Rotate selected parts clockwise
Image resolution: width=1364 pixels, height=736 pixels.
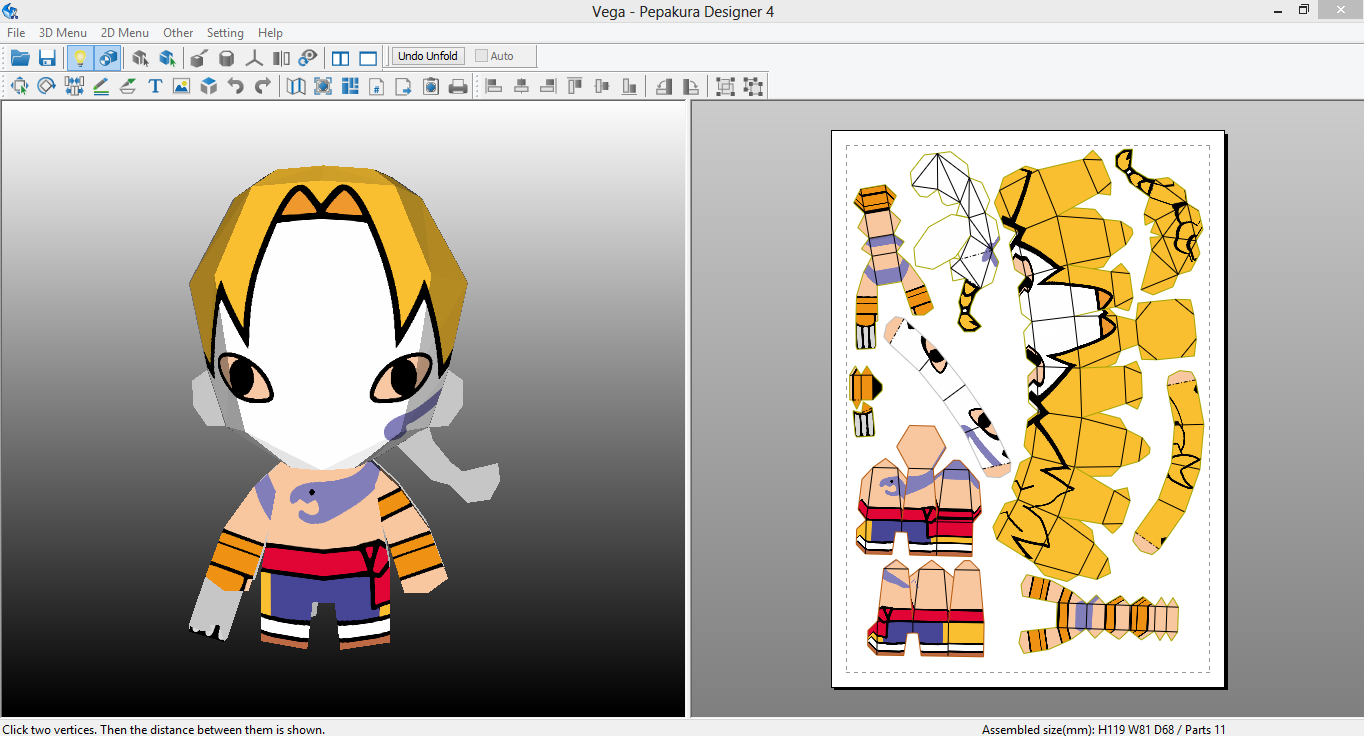(691, 86)
